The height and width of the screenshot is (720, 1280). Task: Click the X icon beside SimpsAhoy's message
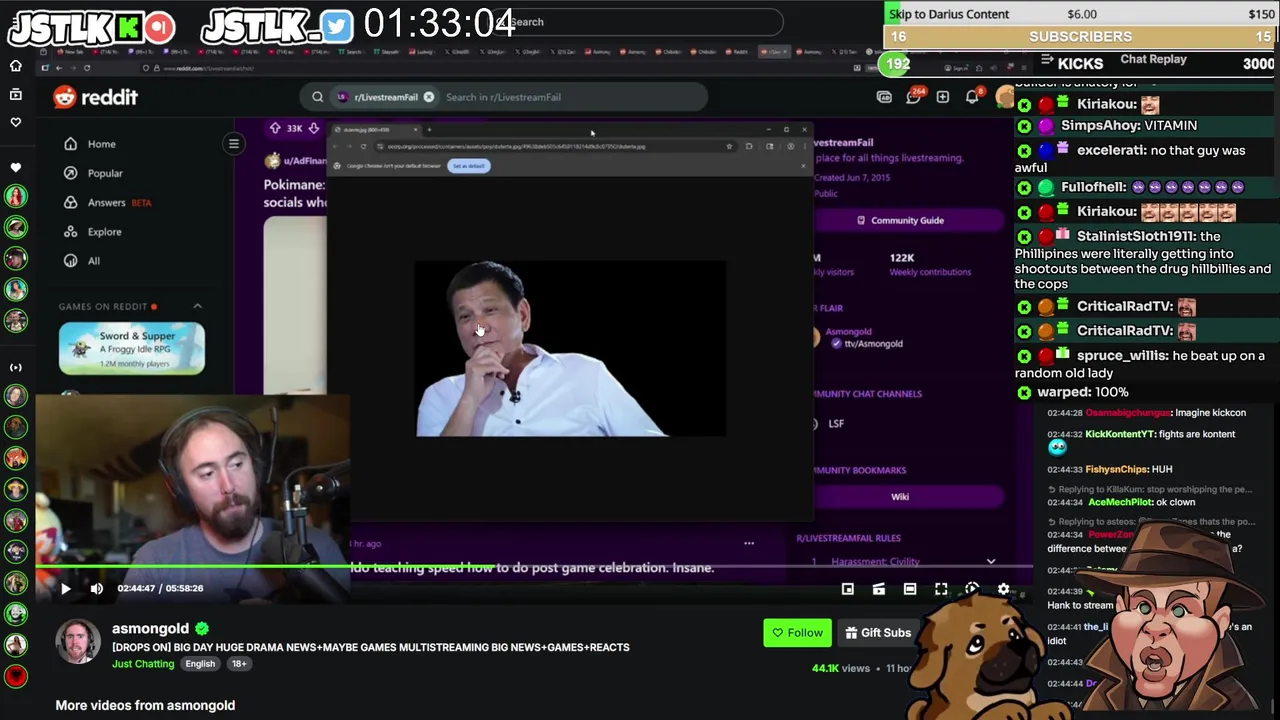coord(1024,126)
